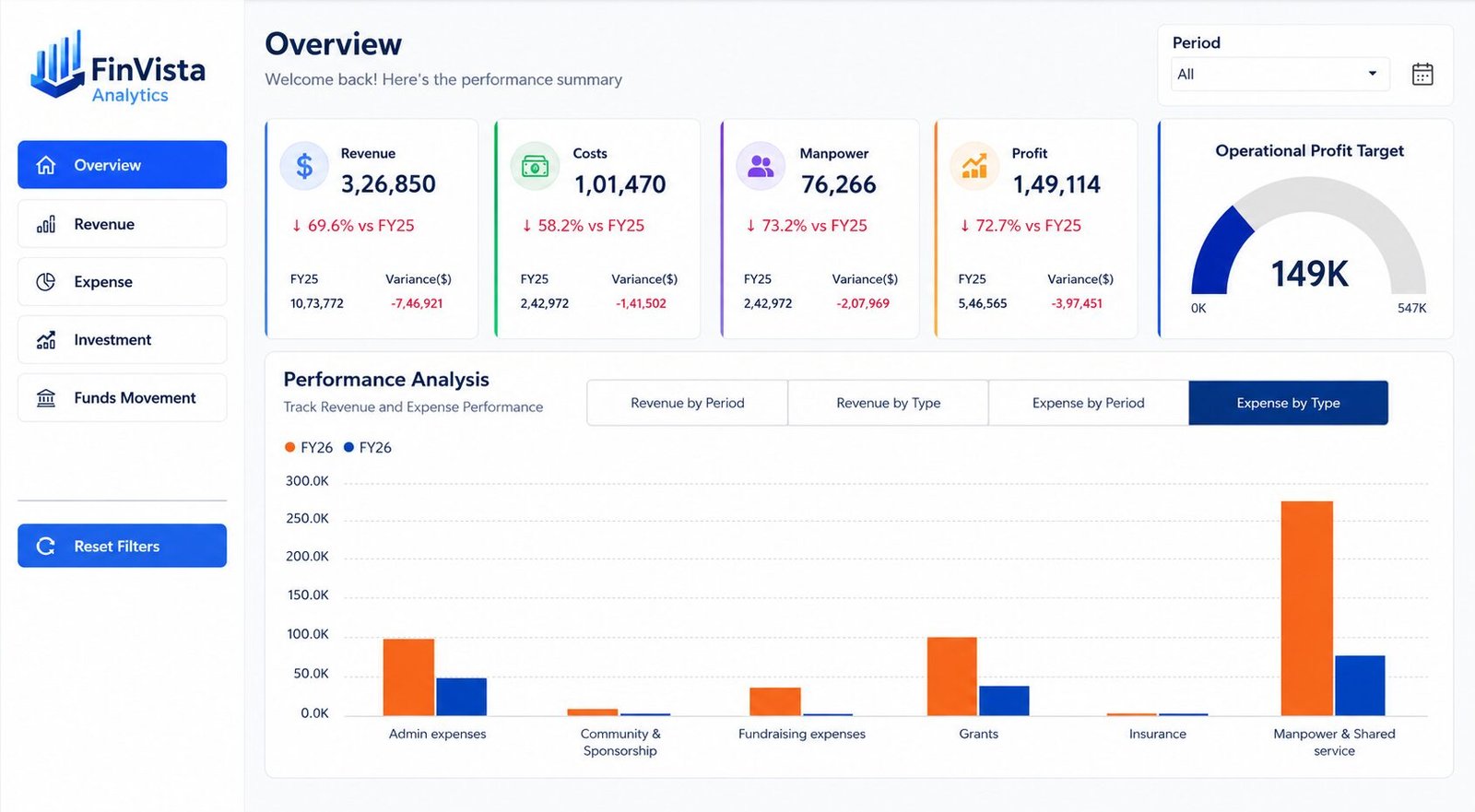This screenshot has height=812, width=1475.
Task: Click the FY25 revenue value 10,73,772
Action: (x=317, y=303)
